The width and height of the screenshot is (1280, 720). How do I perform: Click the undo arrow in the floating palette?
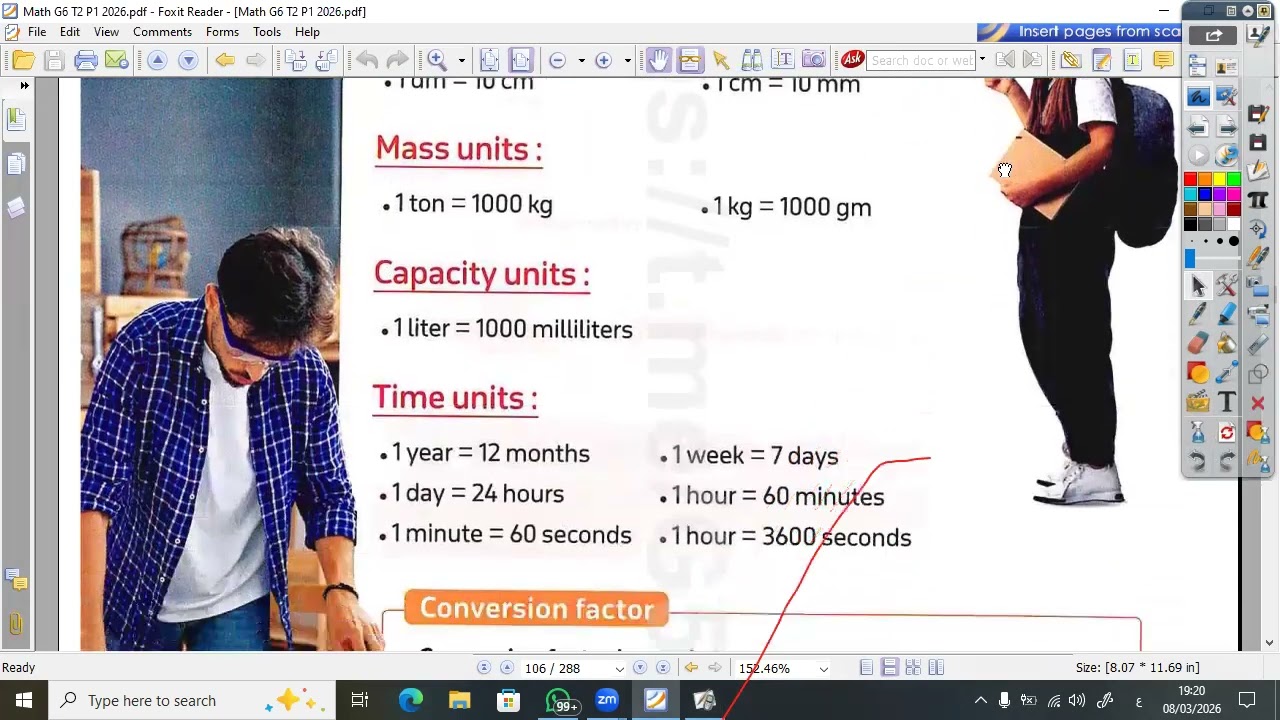point(1198,461)
